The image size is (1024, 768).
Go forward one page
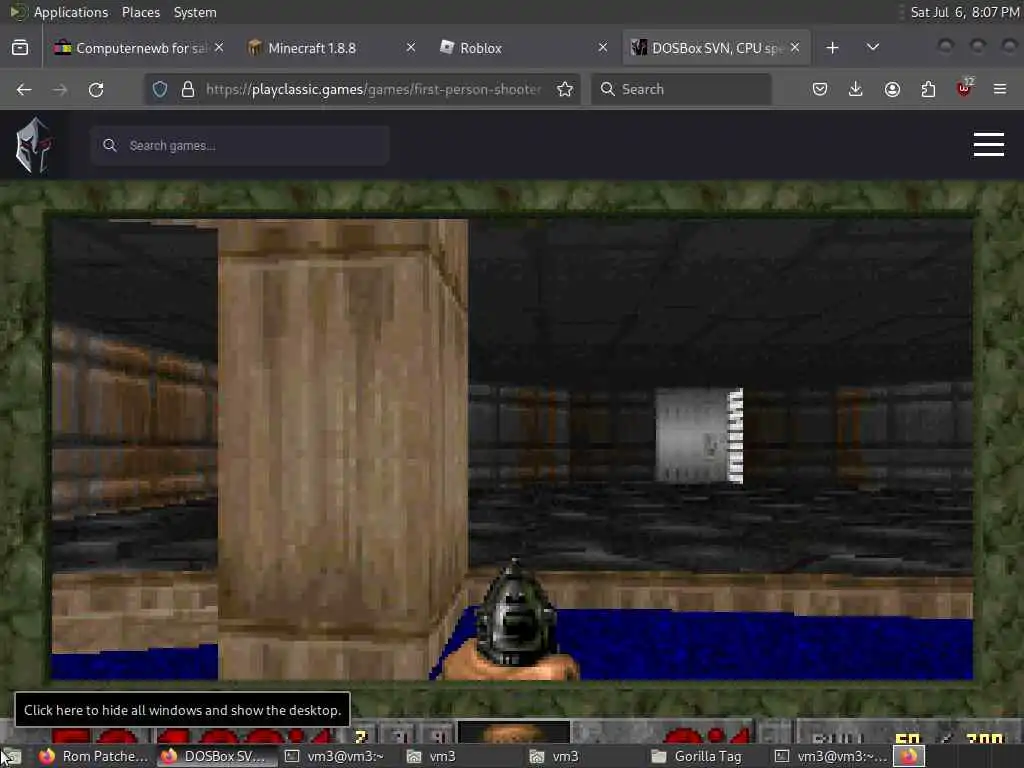(60, 89)
